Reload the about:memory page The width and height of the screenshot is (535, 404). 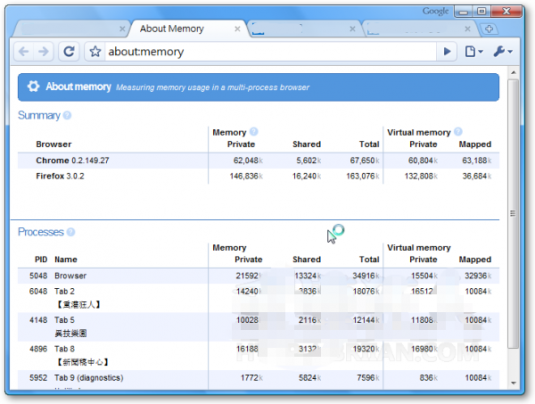pyautogui.click(x=69, y=52)
